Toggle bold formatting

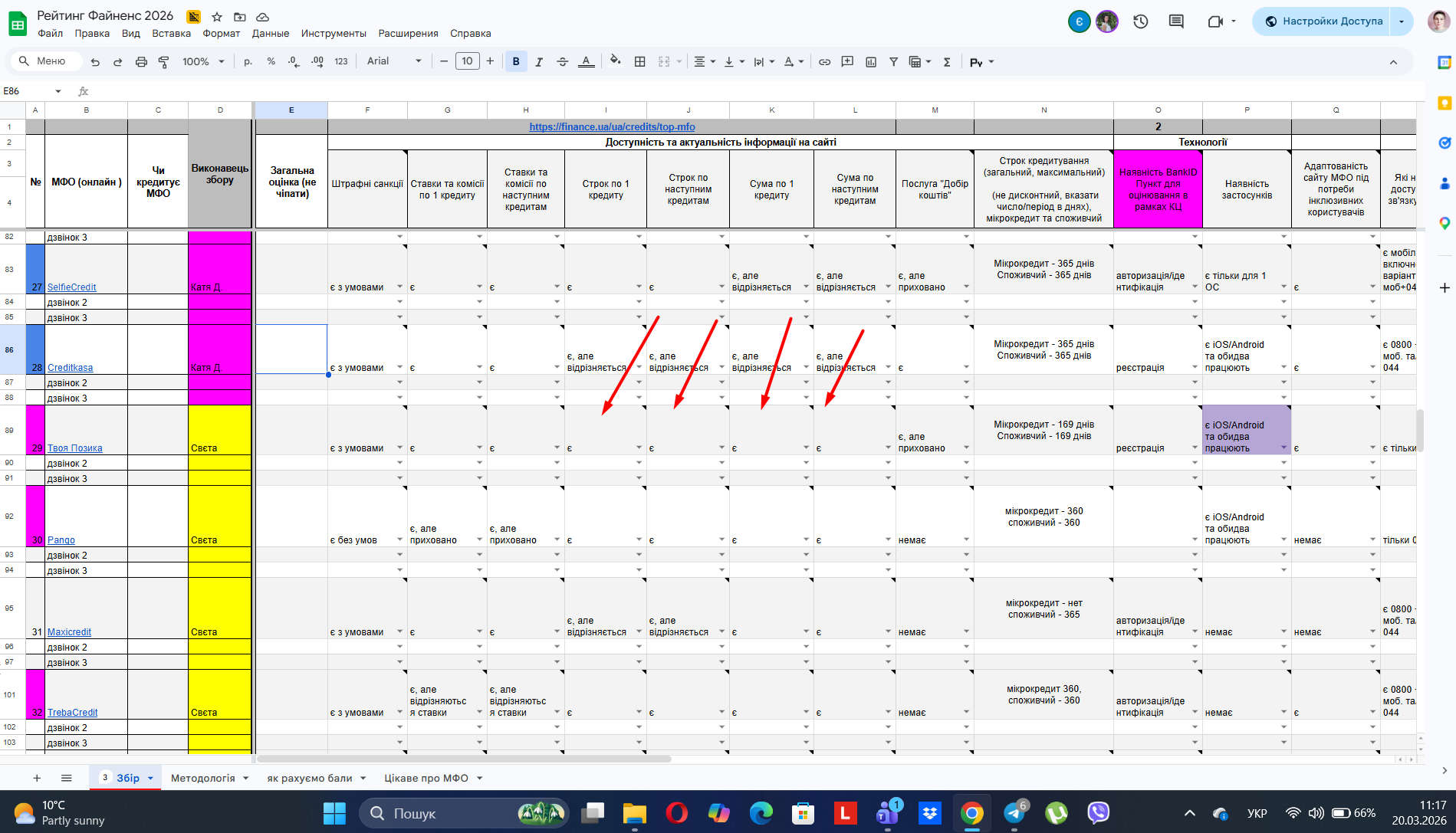(x=516, y=61)
